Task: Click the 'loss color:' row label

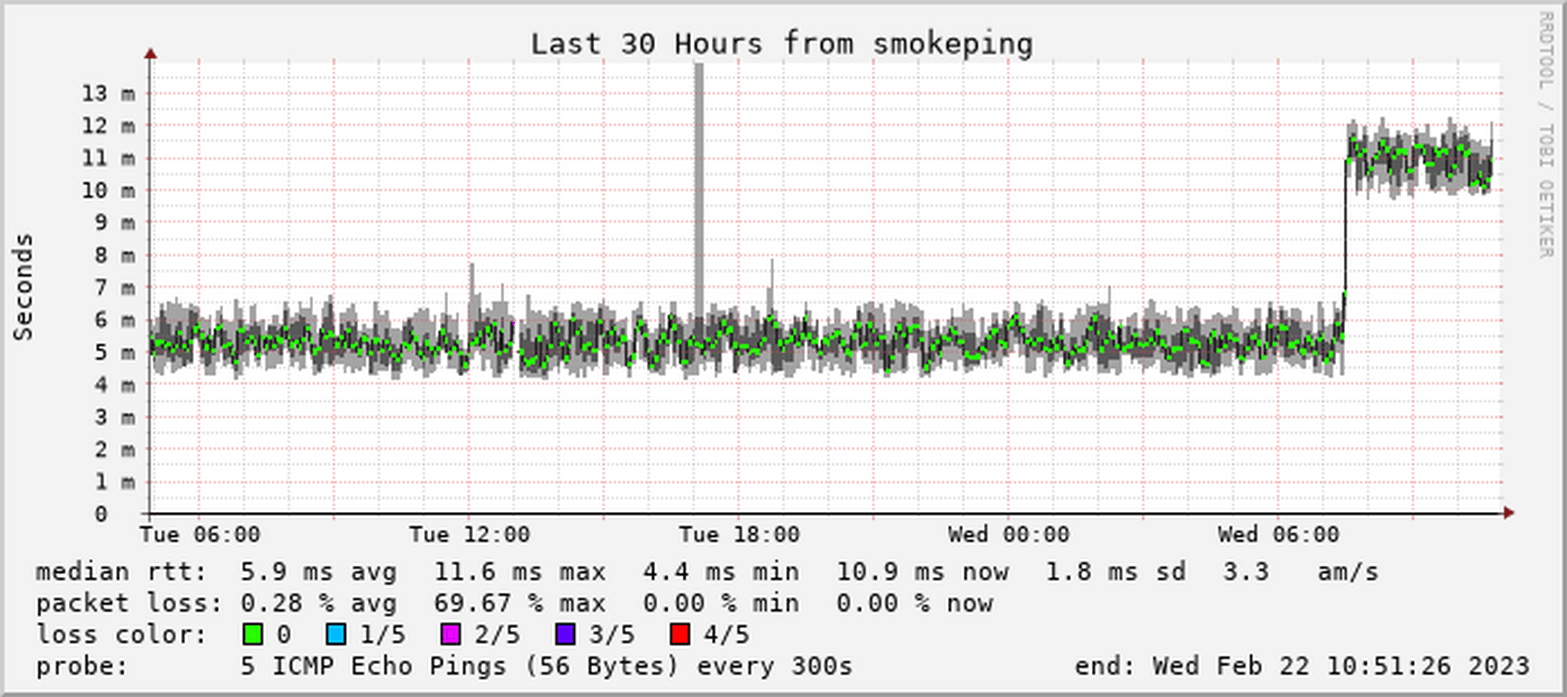Action: [121, 635]
